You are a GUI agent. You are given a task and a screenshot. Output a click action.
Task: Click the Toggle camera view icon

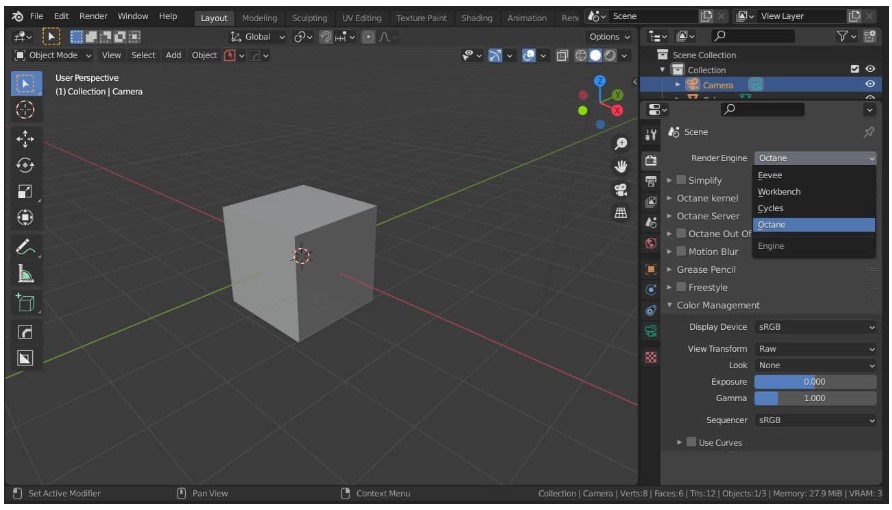pos(620,189)
